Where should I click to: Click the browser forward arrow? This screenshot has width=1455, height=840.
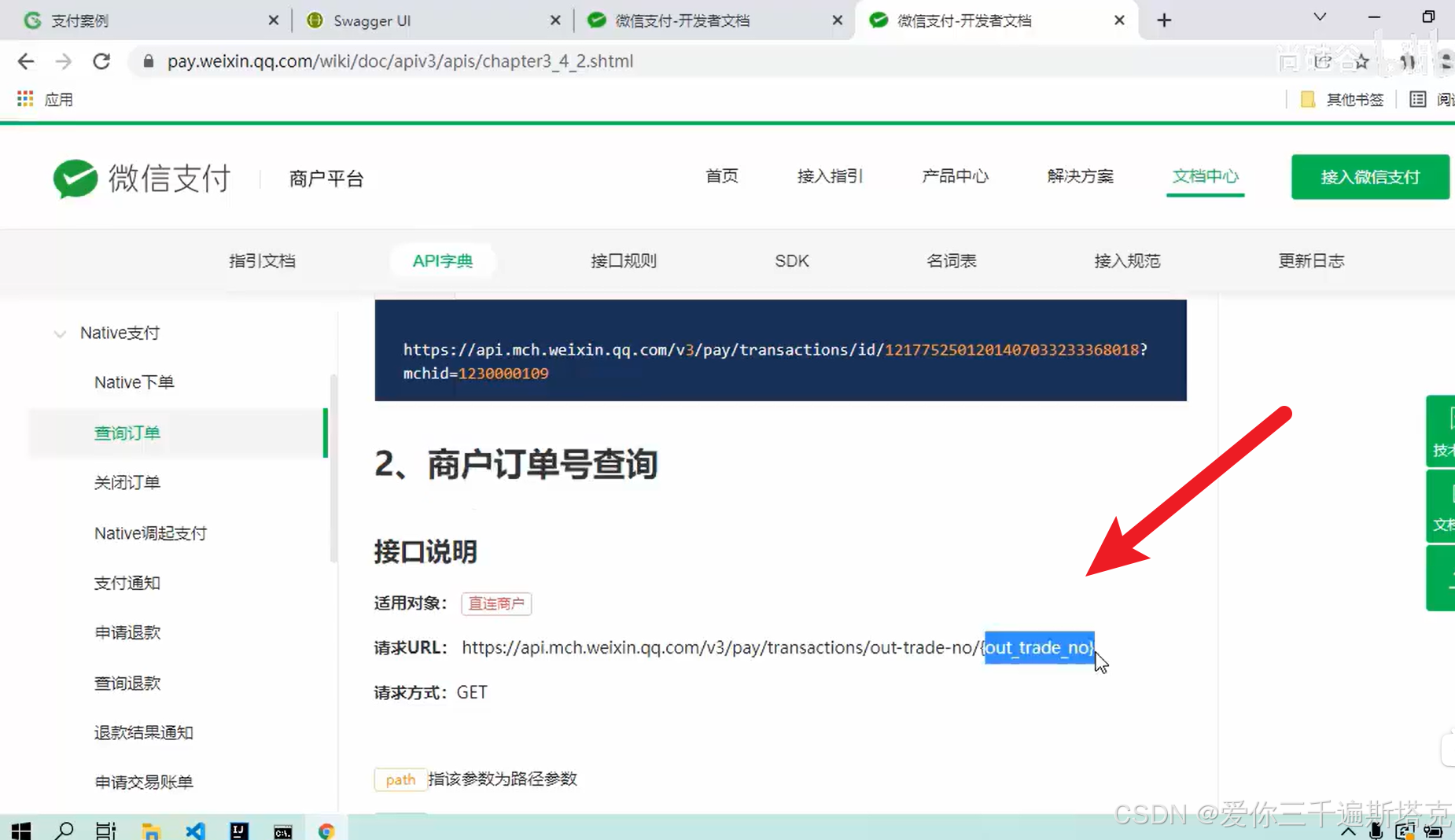point(63,61)
